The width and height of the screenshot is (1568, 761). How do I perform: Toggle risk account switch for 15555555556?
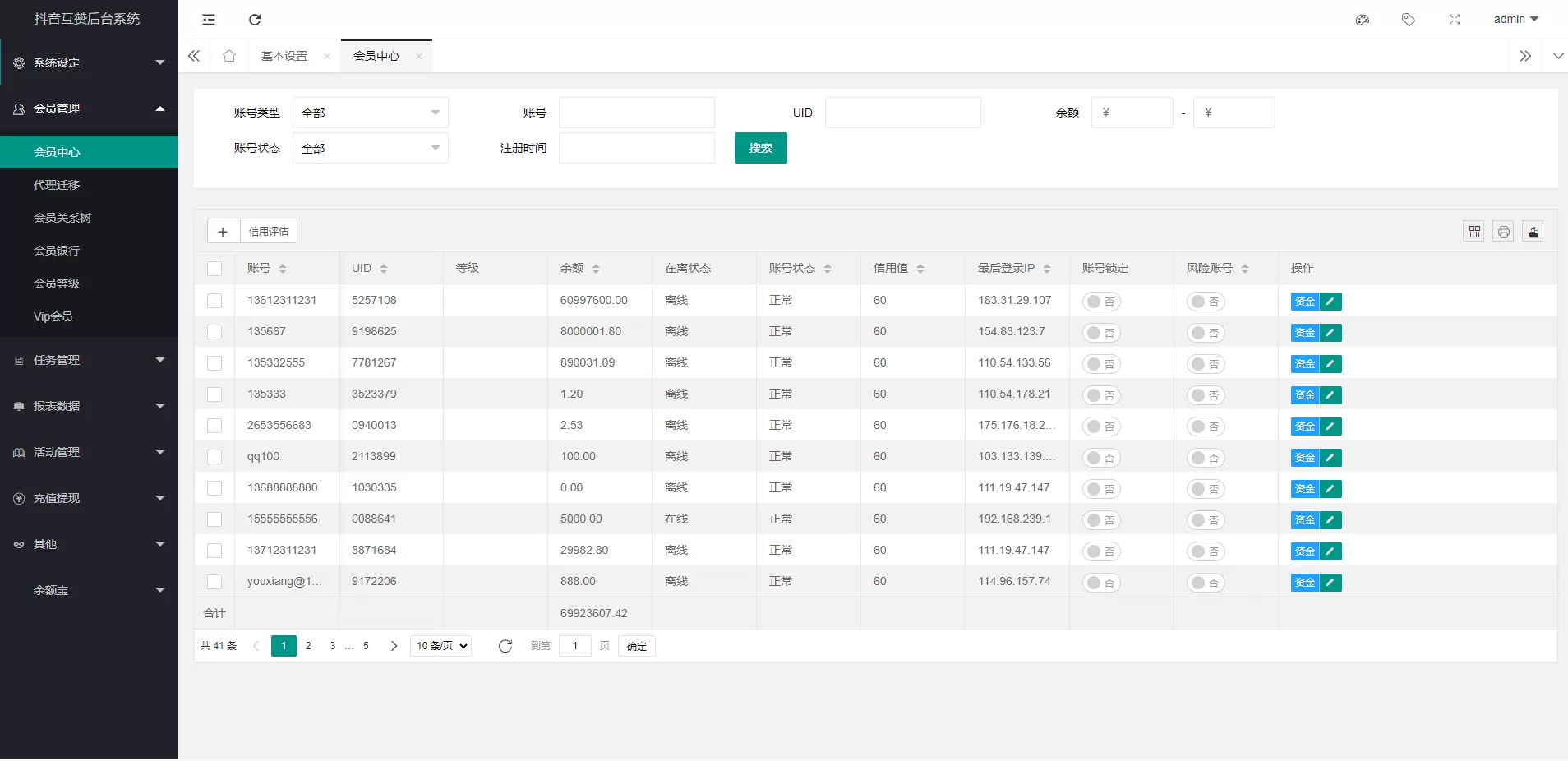coord(1206,520)
